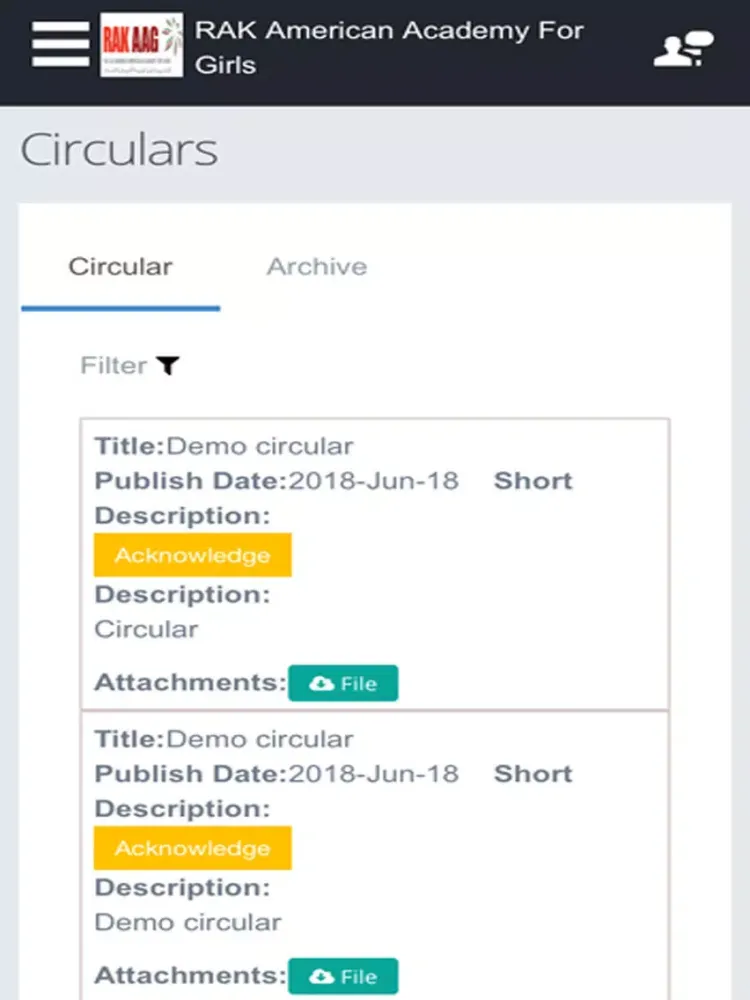
Task: Download the first circular's File attachment
Action: [343, 683]
